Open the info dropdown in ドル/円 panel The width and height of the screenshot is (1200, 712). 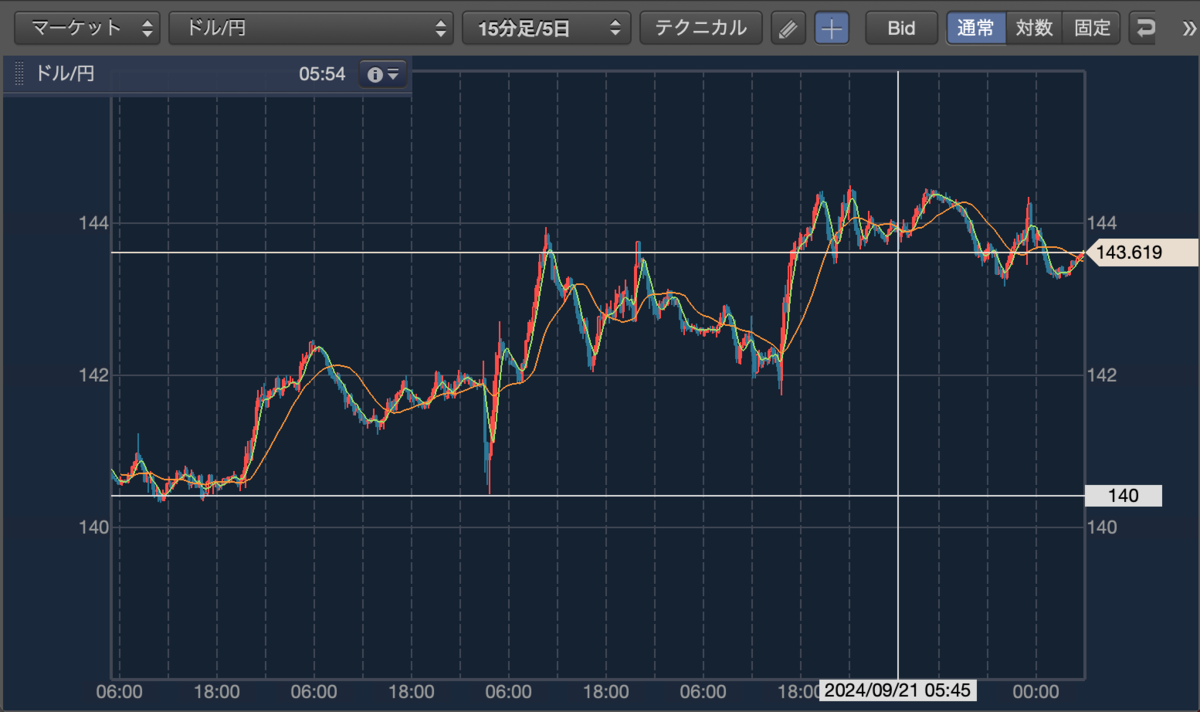383,74
